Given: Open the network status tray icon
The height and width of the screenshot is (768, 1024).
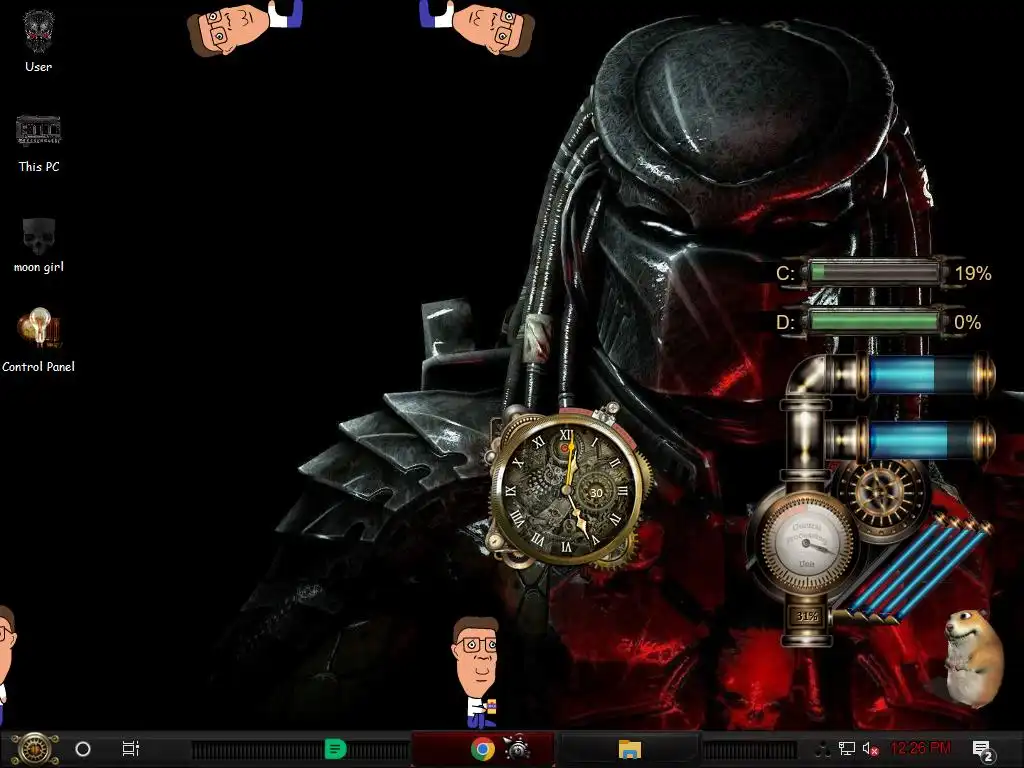Looking at the screenshot, I should coord(847,748).
